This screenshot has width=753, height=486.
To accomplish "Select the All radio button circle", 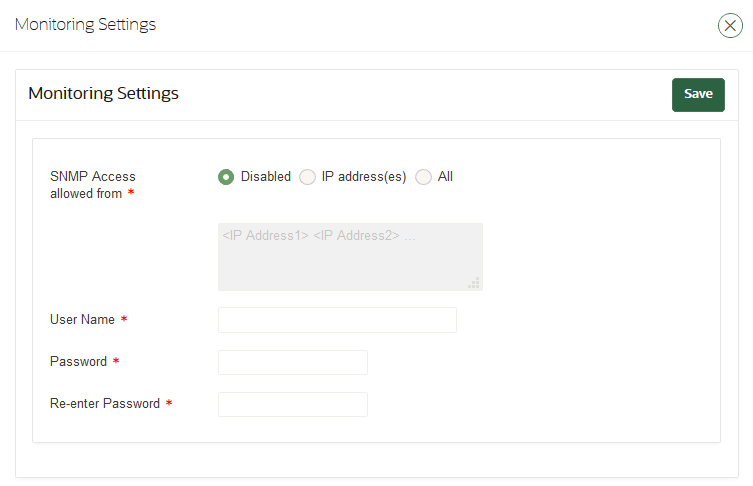I will pos(423,177).
